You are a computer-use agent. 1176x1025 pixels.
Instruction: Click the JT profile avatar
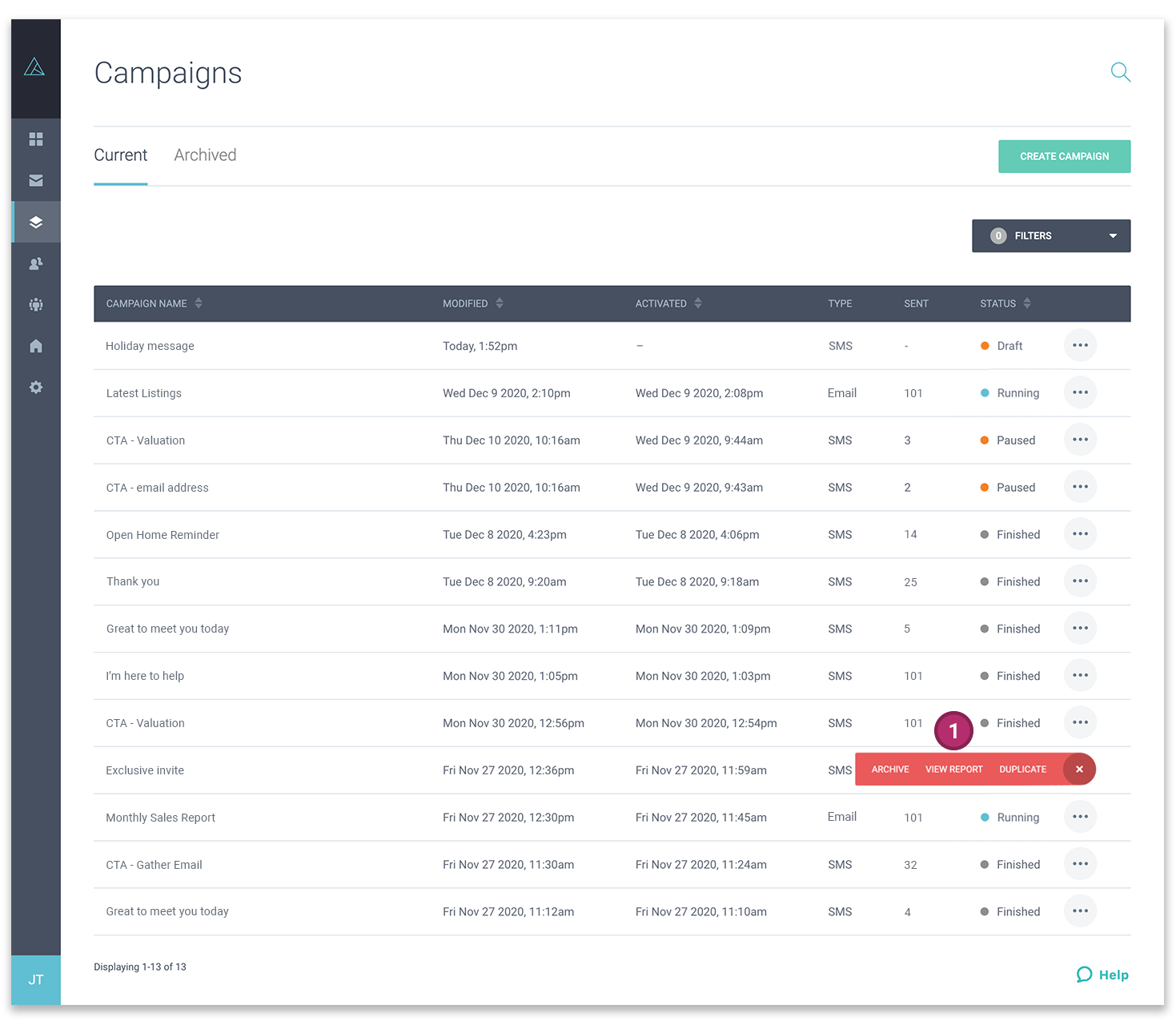[35, 979]
